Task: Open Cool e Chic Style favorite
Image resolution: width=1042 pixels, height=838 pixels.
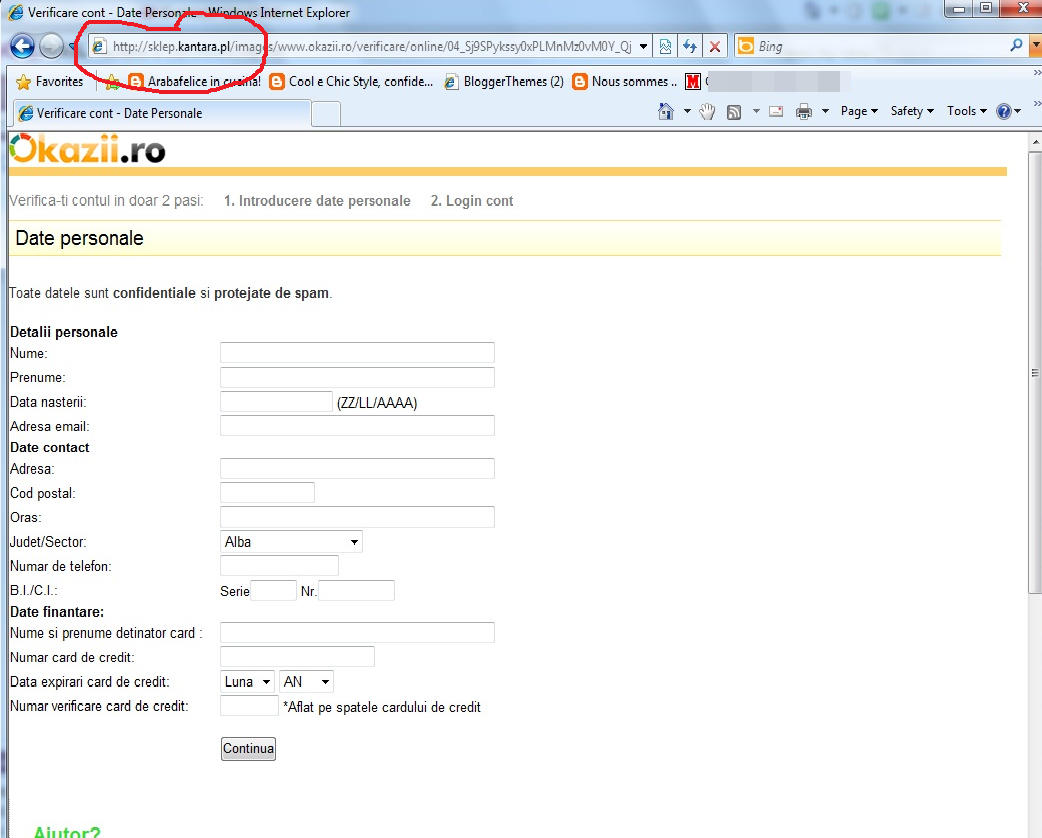Action: pos(351,82)
